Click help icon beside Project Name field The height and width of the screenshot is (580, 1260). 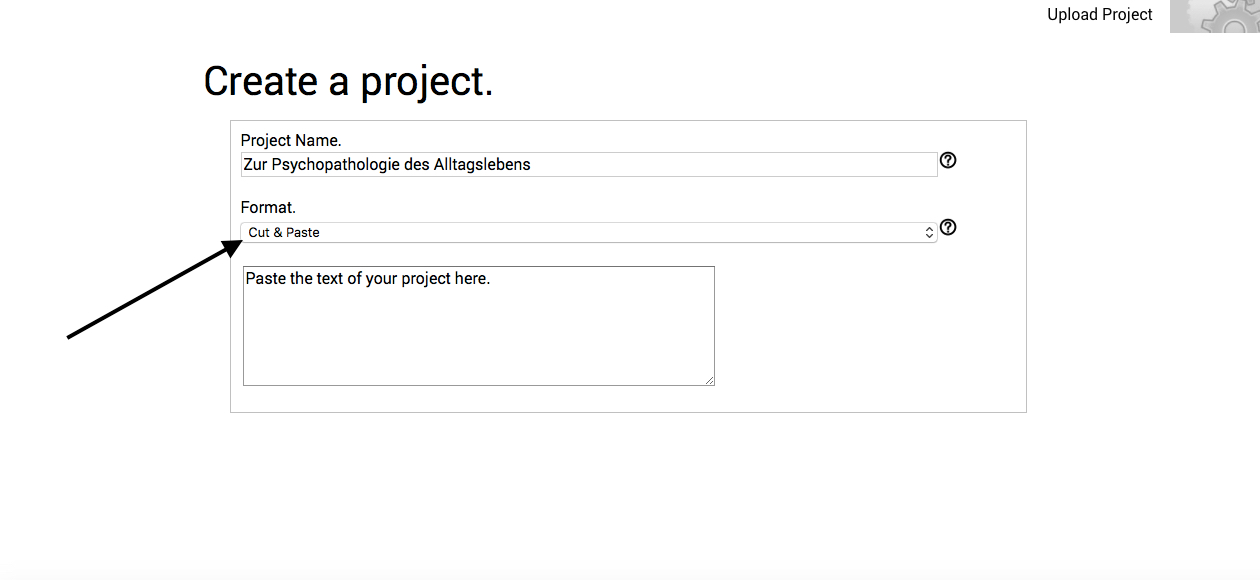(x=948, y=160)
